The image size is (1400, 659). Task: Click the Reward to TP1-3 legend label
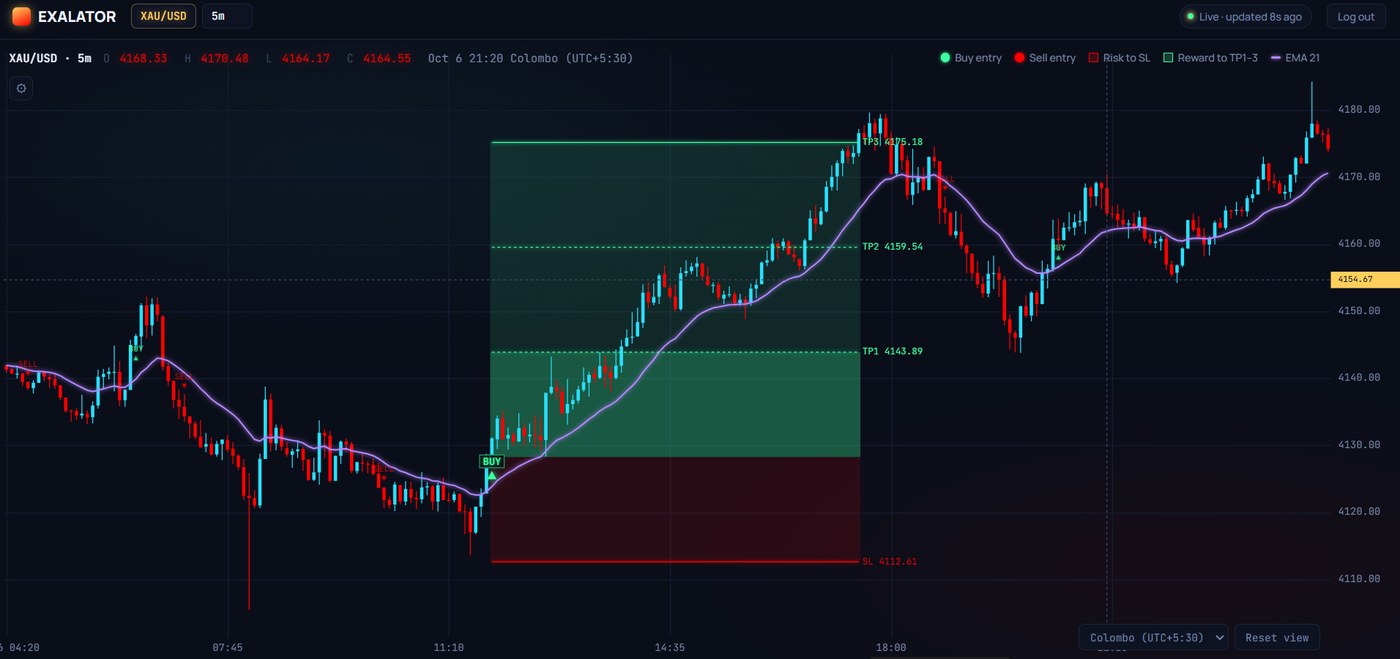point(1218,58)
